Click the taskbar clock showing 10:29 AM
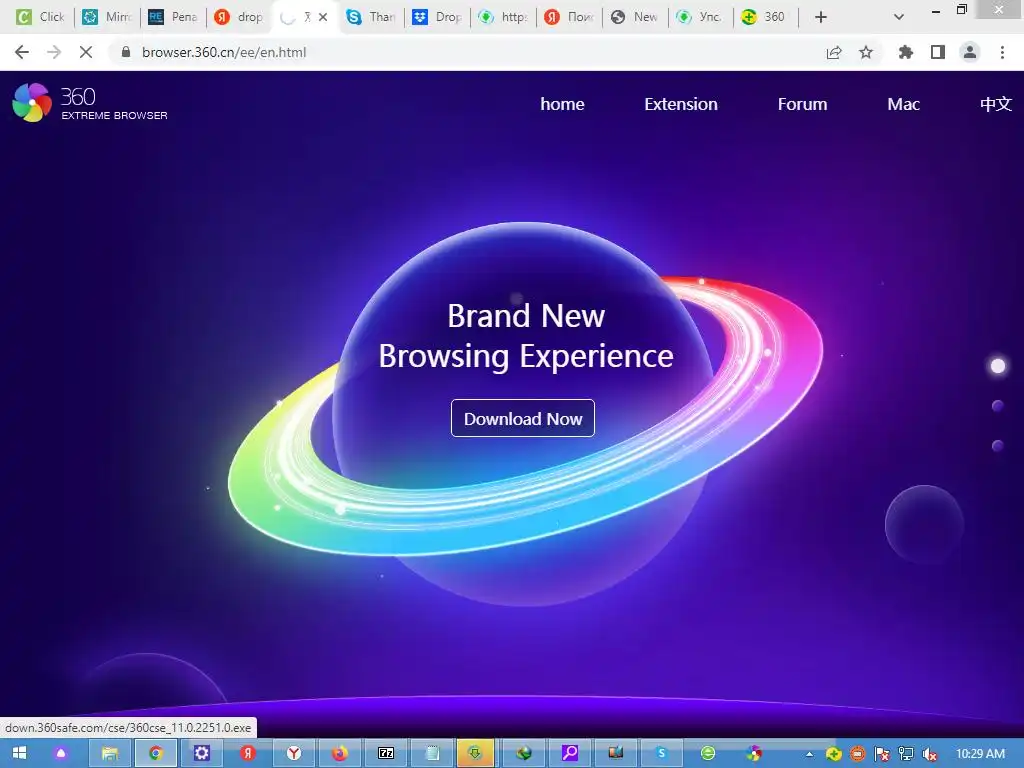The image size is (1024, 768). pyautogui.click(x=980, y=754)
